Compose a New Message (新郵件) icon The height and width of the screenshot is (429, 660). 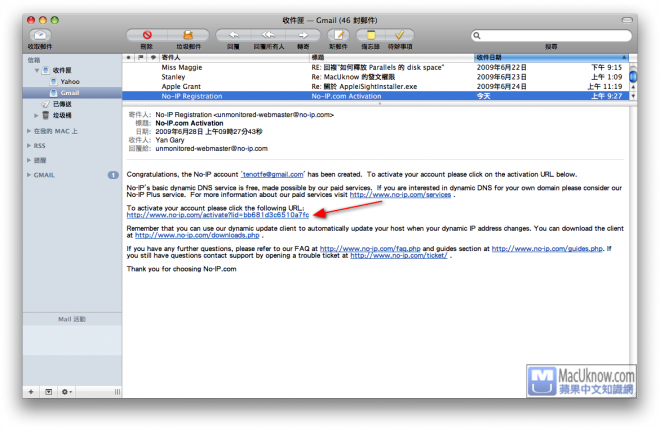pyautogui.click(x=339, y=35)
